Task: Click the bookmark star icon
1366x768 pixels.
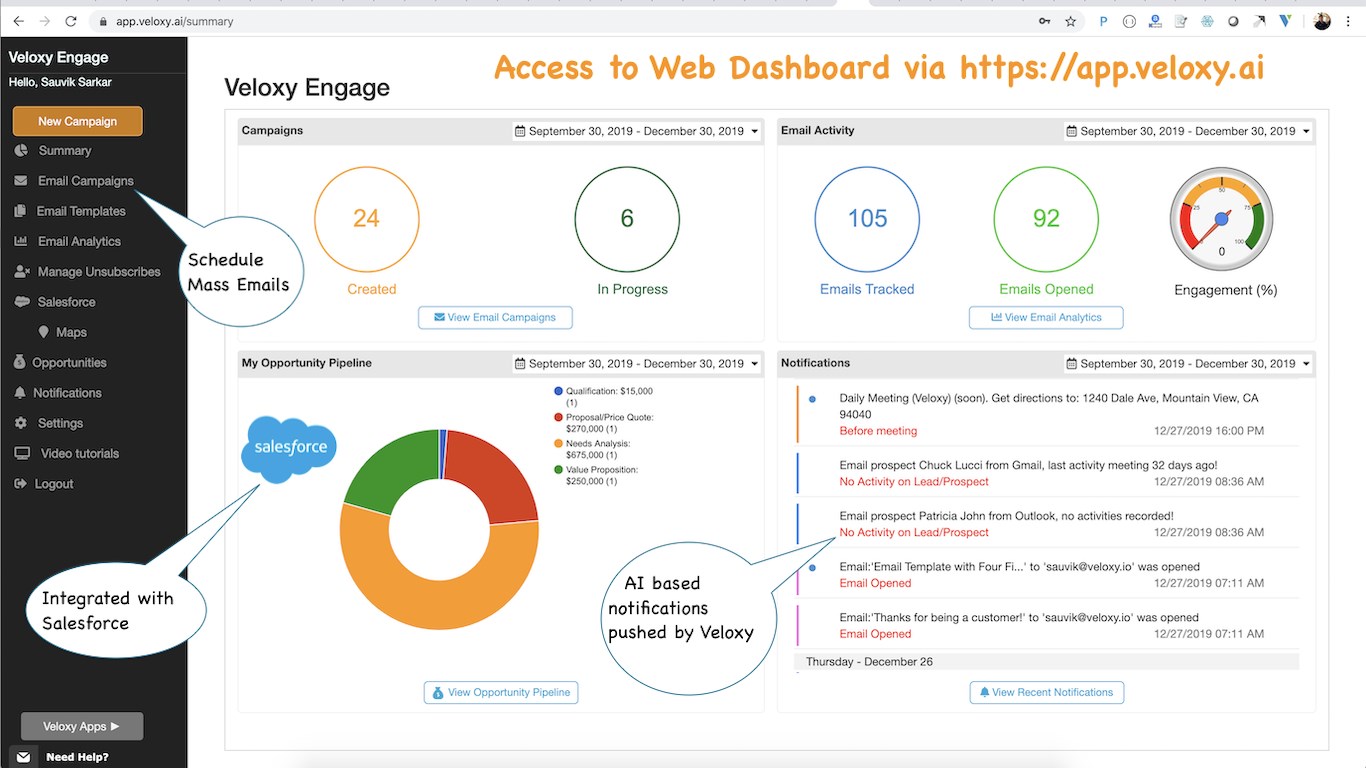Action: click(1071, 21)
